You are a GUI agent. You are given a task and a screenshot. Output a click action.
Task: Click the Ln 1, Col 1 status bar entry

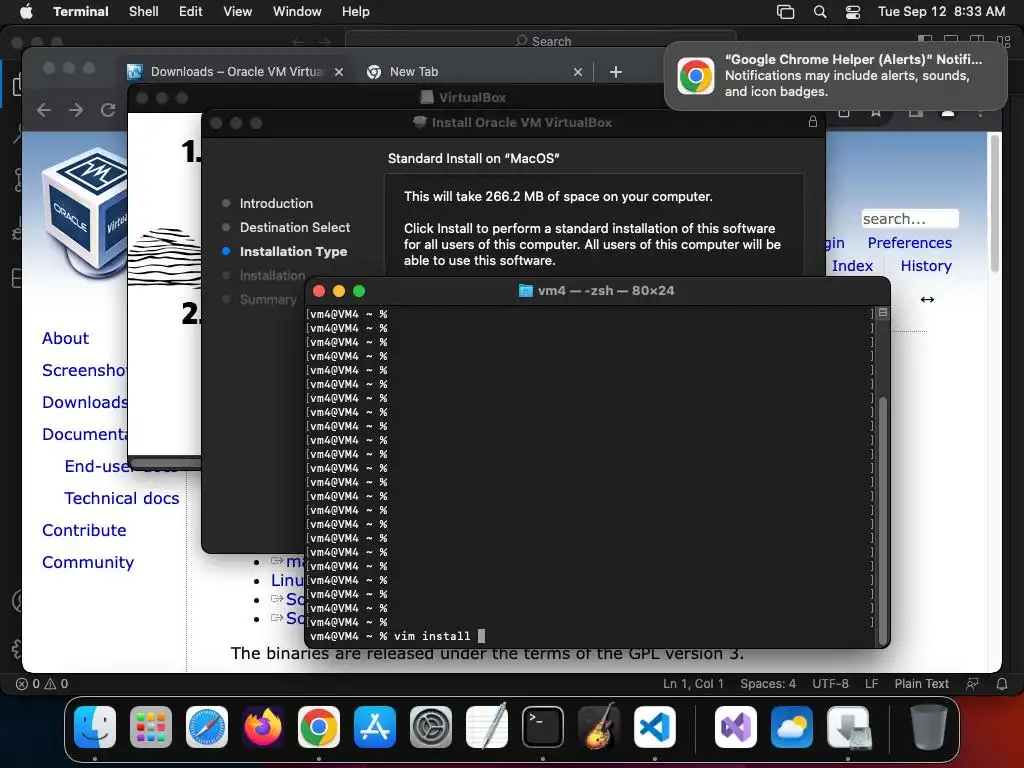coord(693,684)
